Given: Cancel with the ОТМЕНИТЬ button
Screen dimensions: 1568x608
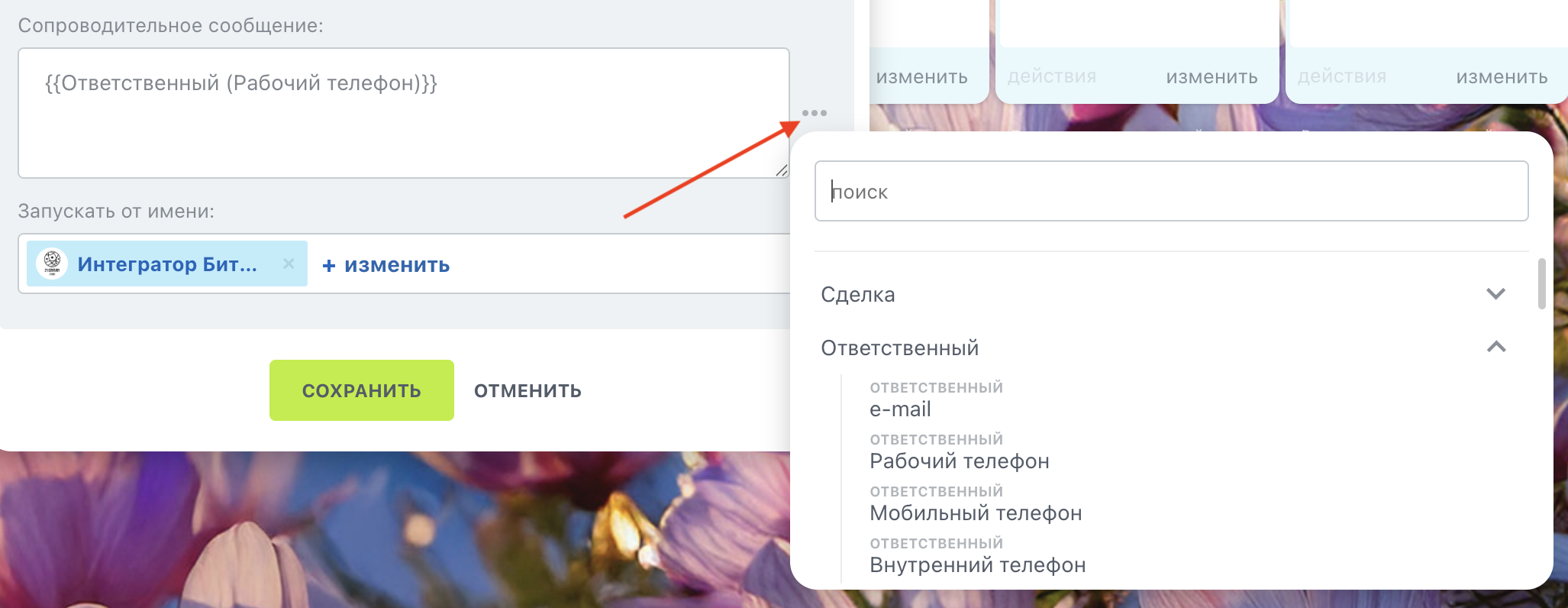Looking at the screenshot, I should click(528, 391).
